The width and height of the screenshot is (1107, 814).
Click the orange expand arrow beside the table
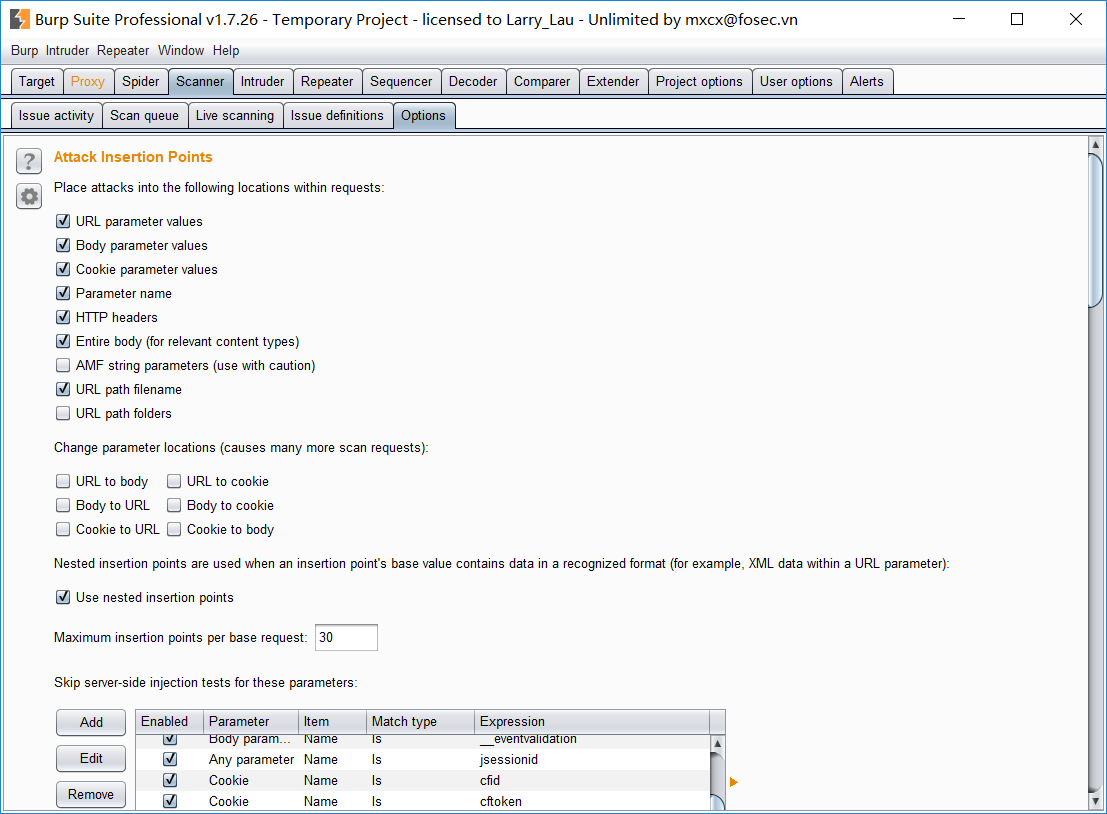[734, 782]
